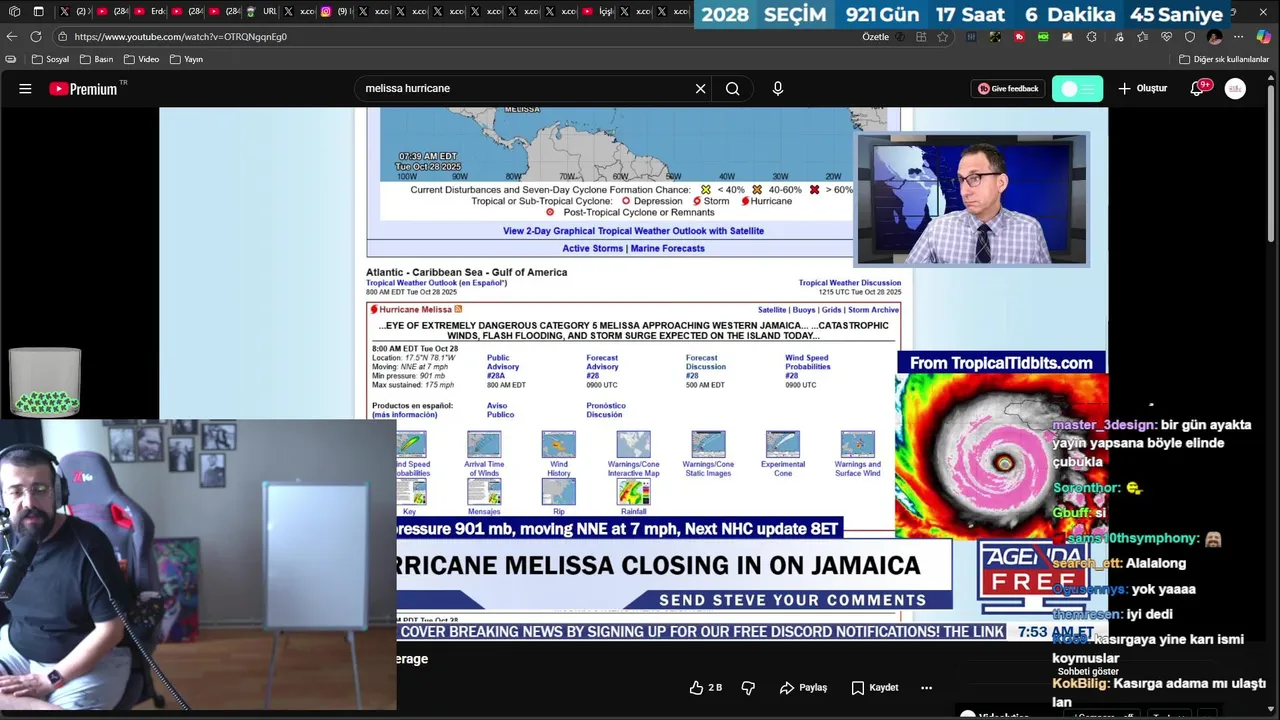Open the Basın bookmarks folder
1280x720 pixels.
coord(97,59)
